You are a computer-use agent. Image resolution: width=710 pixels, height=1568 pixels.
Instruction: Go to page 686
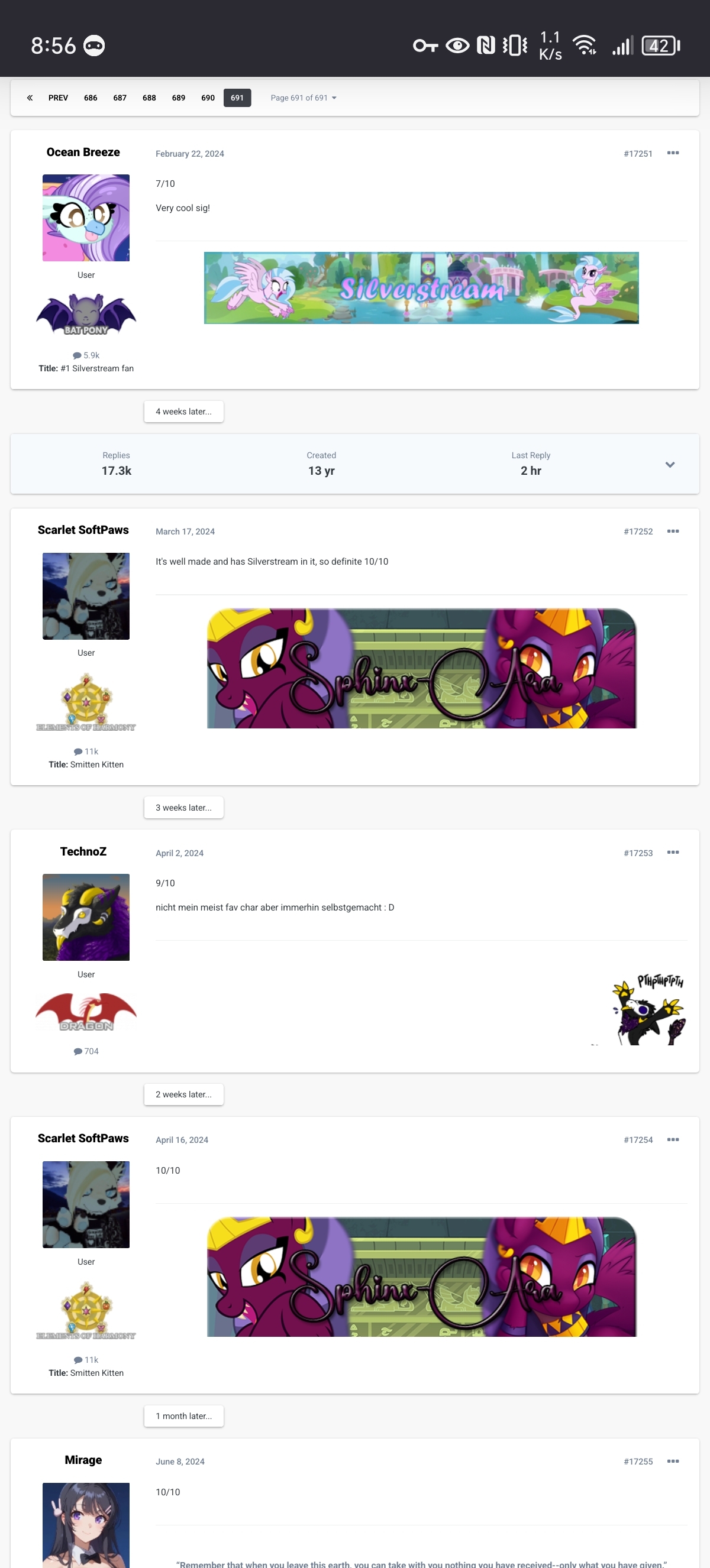tap(90, 98)
